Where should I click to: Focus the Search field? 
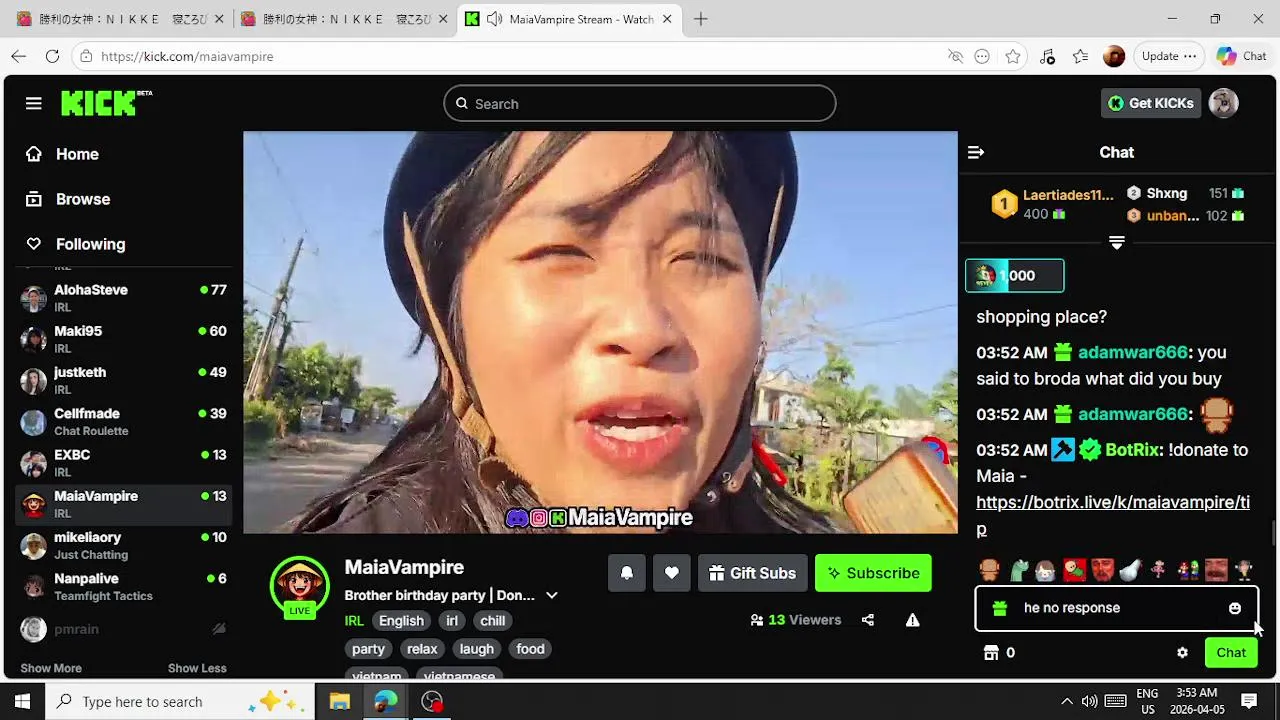[x=640, y=104]
